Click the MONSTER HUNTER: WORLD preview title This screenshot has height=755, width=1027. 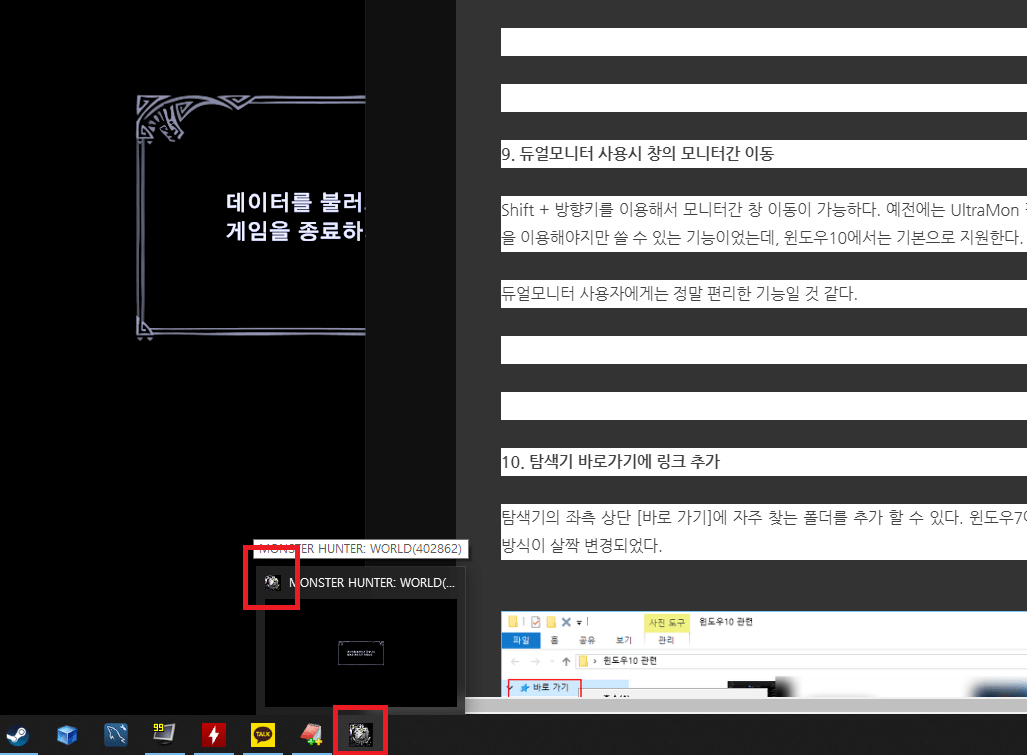372,582
